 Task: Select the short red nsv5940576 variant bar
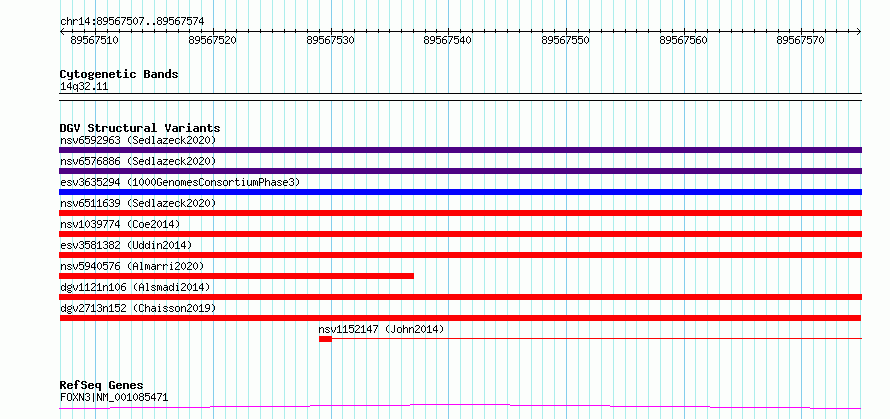[237, 276]
